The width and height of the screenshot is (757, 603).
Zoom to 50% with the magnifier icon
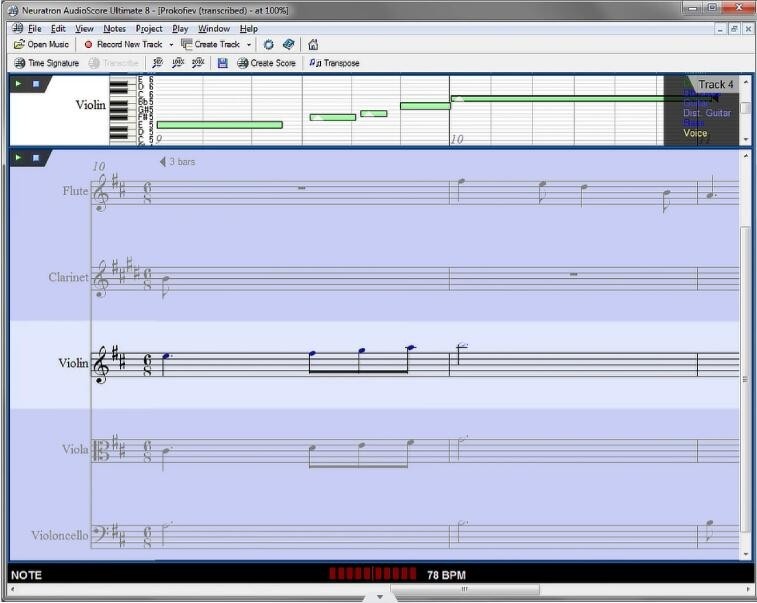click(x=157, y=63)
